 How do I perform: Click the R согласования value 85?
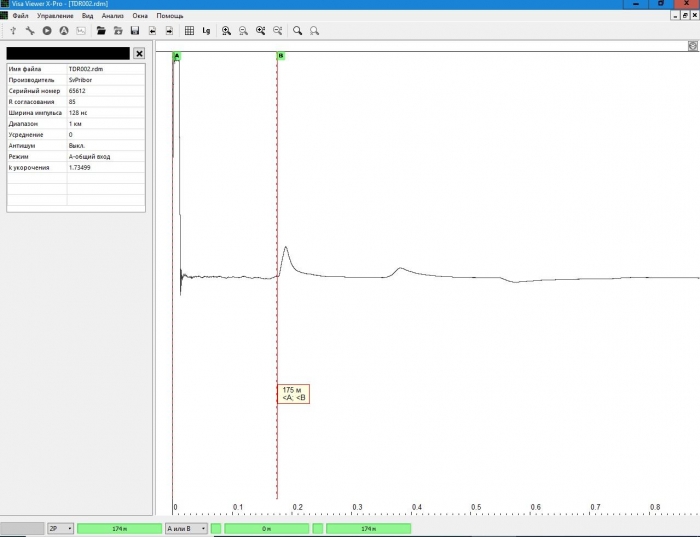click(x=106, y=102)
